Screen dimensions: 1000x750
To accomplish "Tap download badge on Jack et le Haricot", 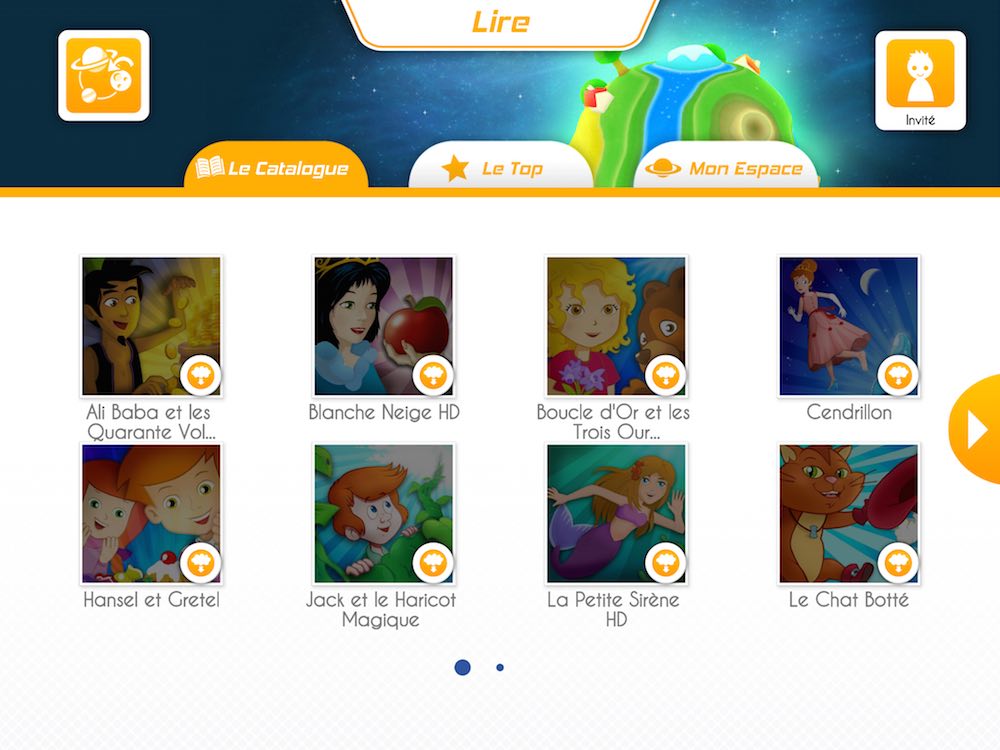I will [x=433, y=562].
